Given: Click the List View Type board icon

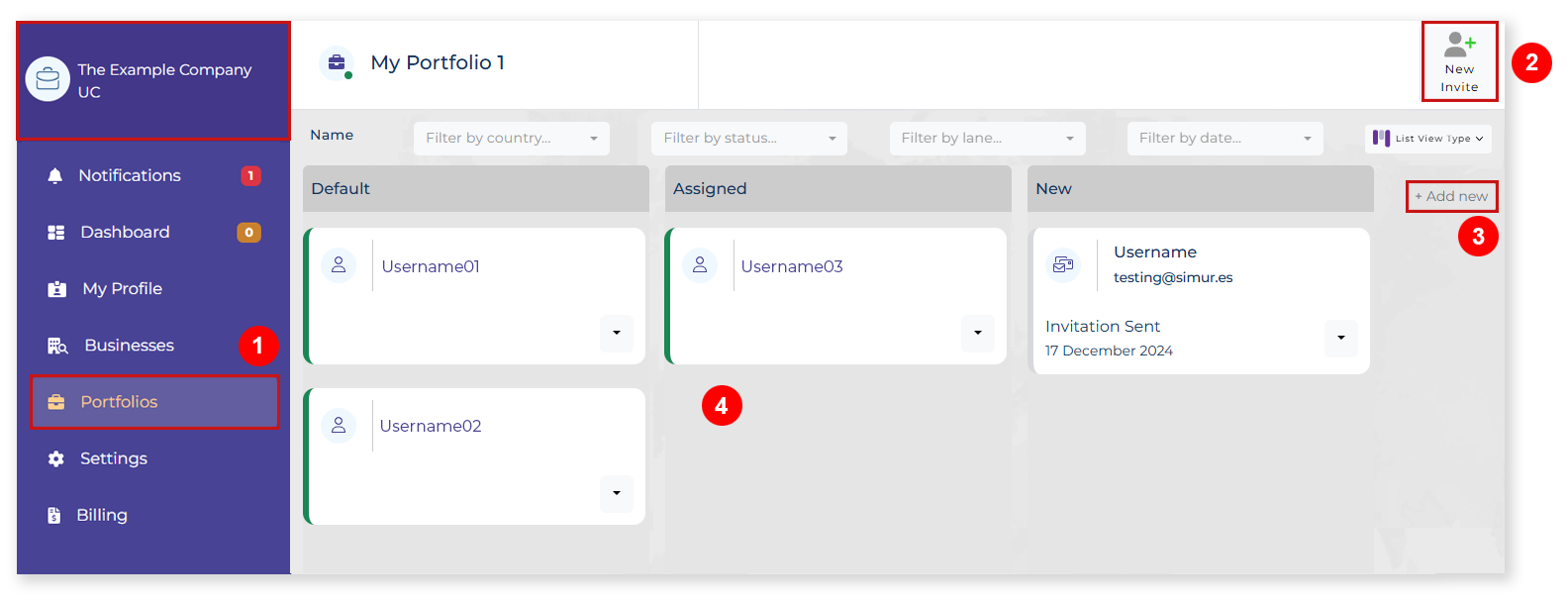Looking at the screenshot, I should pyautogui.click(x=1382, y=138).
